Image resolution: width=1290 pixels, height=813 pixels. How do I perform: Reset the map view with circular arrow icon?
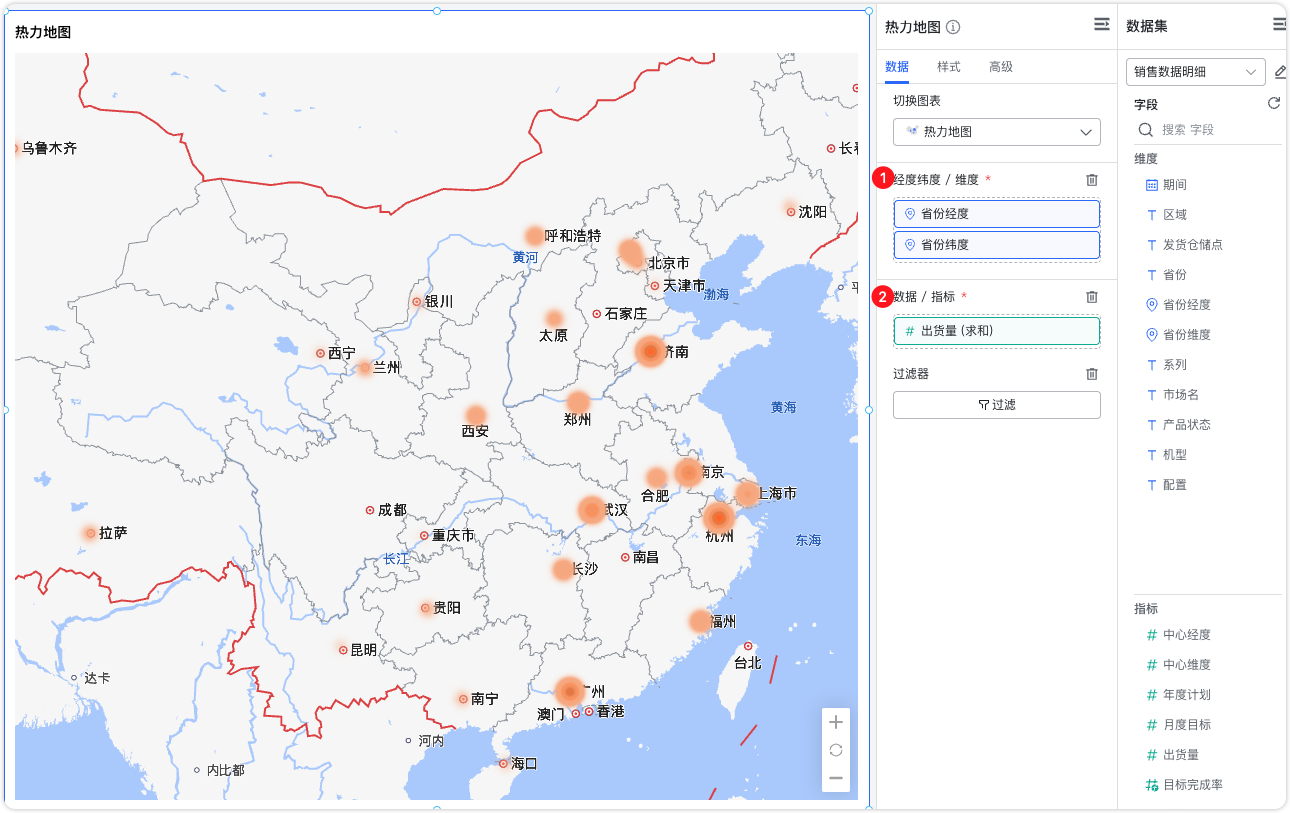coord(835,751)
